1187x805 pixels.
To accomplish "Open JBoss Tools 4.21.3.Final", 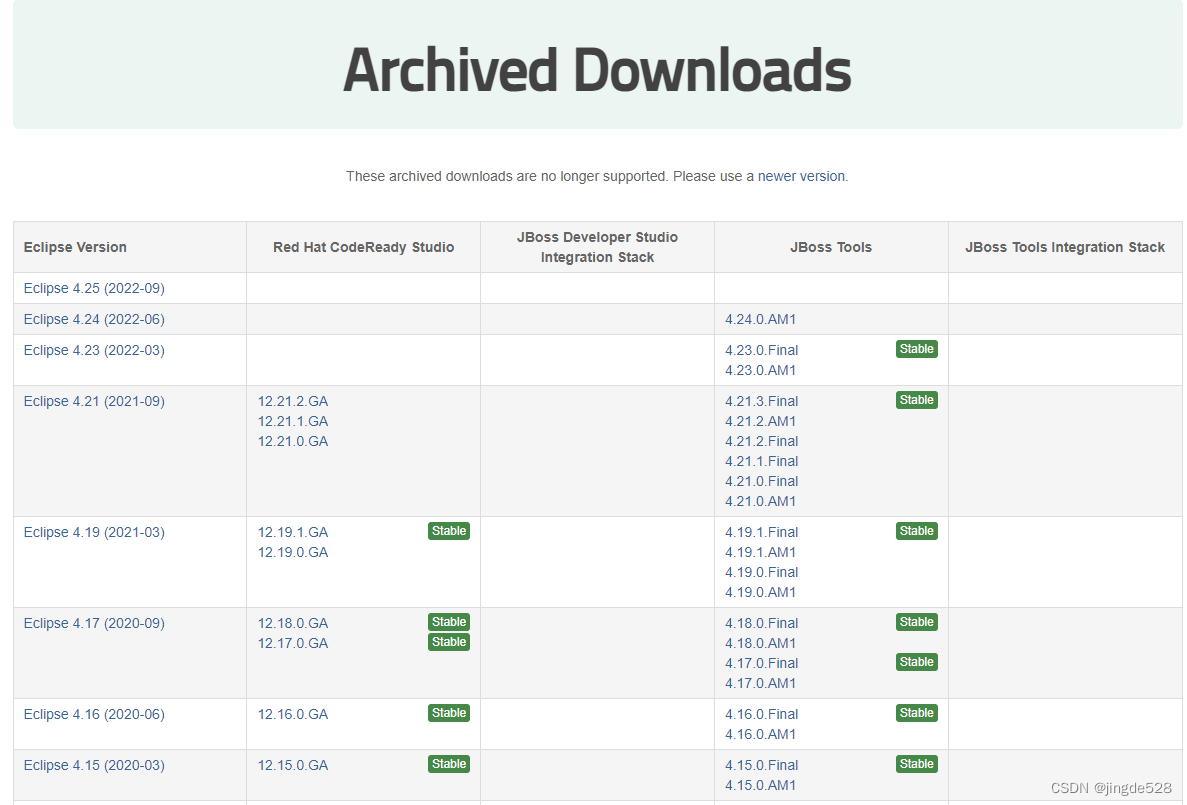I will point(762,401).
